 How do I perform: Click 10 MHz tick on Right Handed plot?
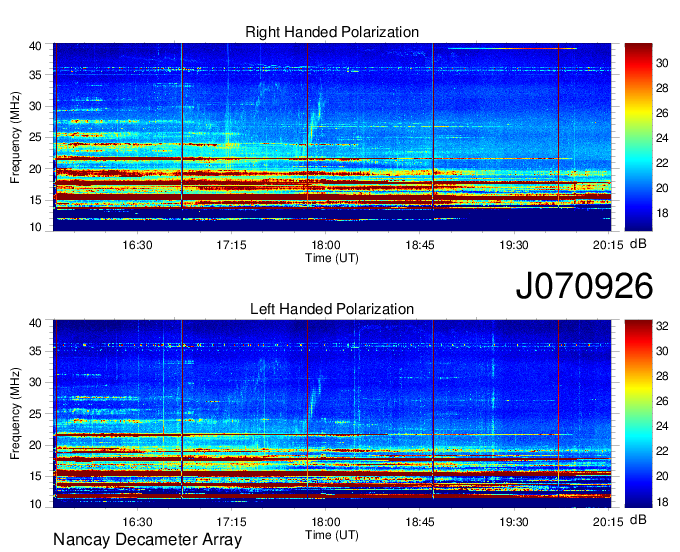coord(35,227)
